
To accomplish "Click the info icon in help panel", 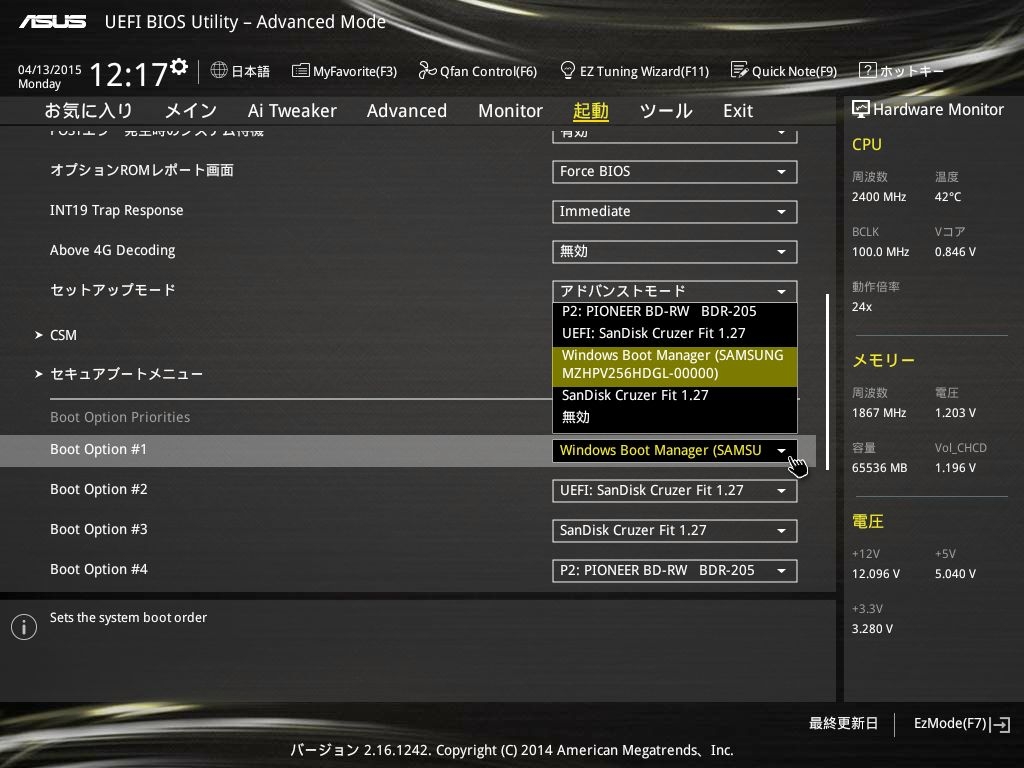I will pos(24,627).
